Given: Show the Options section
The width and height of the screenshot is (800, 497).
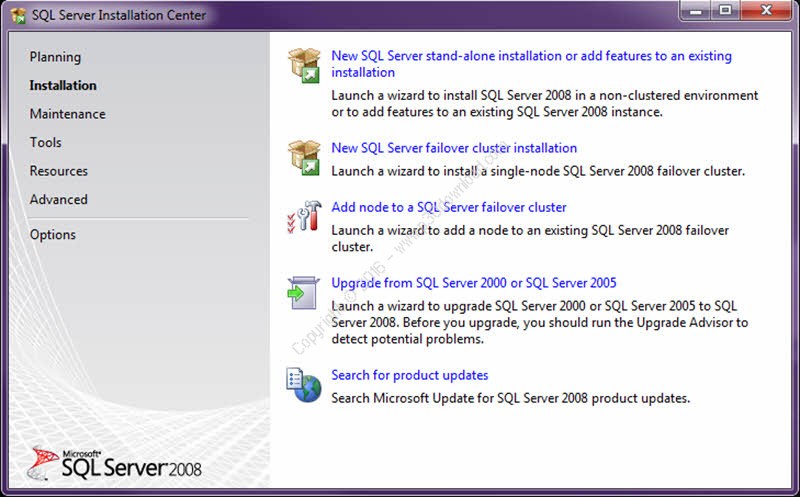Looking at the screenshot, I should coord(52,235).
